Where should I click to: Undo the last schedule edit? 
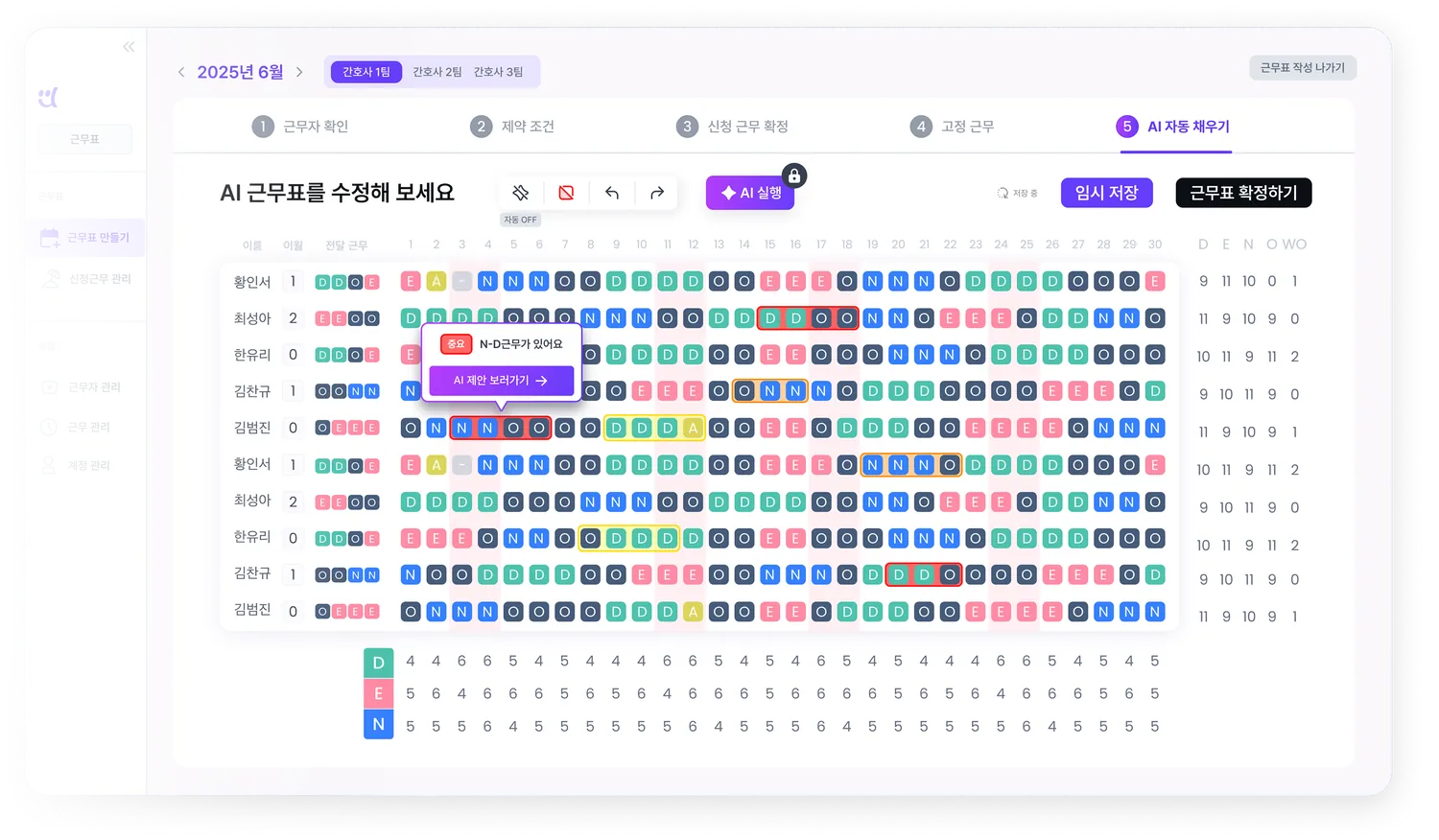[x=612, y=193]
